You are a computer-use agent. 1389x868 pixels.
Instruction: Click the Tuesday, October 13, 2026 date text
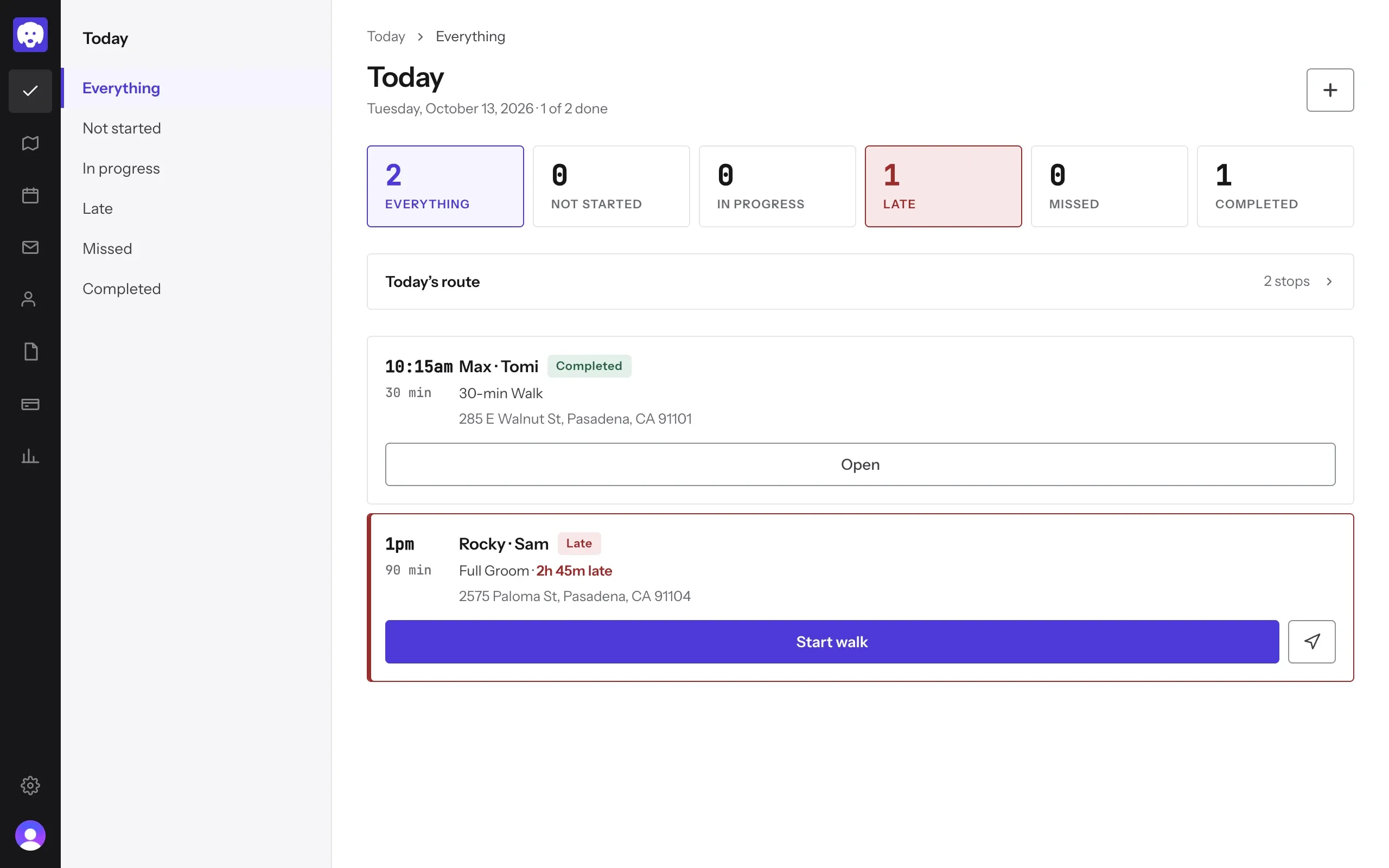[450, 108]
